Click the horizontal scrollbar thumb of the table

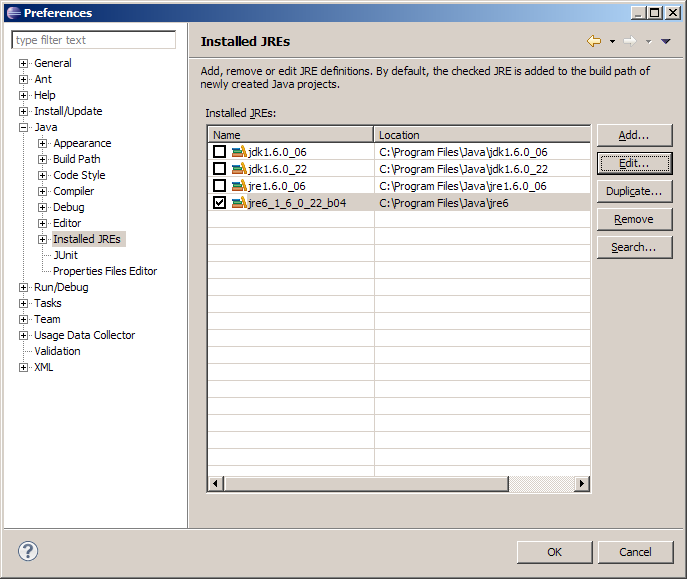pos(366,484)
